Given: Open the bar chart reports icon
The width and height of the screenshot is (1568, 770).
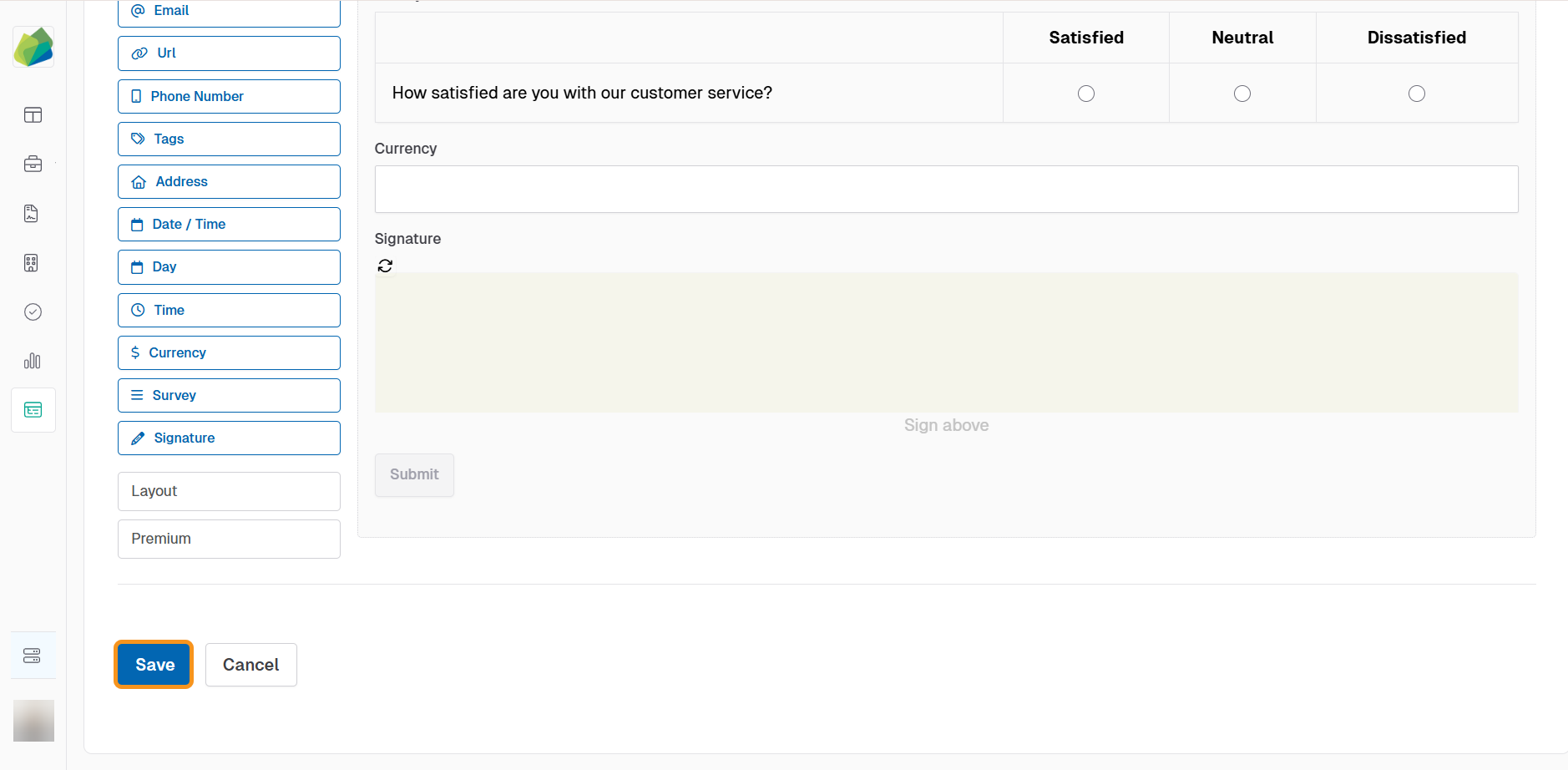Looking at the screenshot, I should 33,361.
